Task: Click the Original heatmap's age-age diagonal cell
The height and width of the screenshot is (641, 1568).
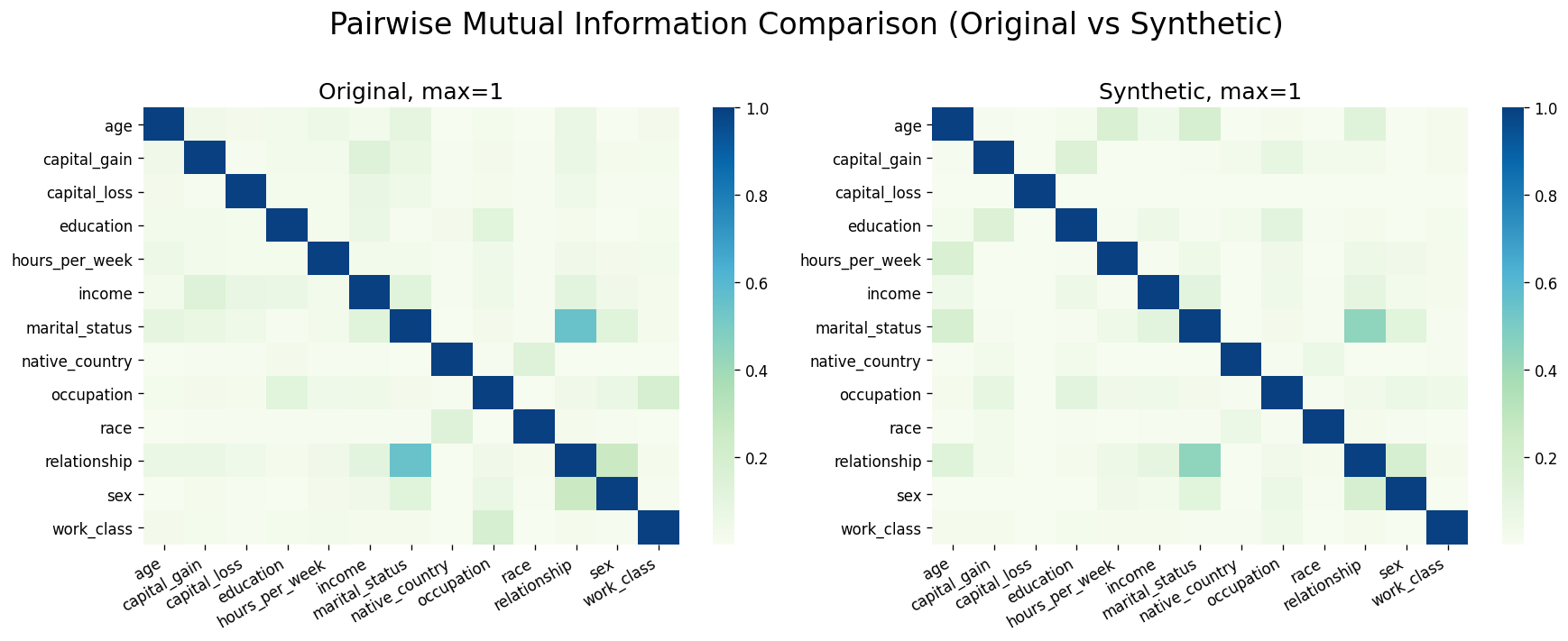Action: point(163,125)
